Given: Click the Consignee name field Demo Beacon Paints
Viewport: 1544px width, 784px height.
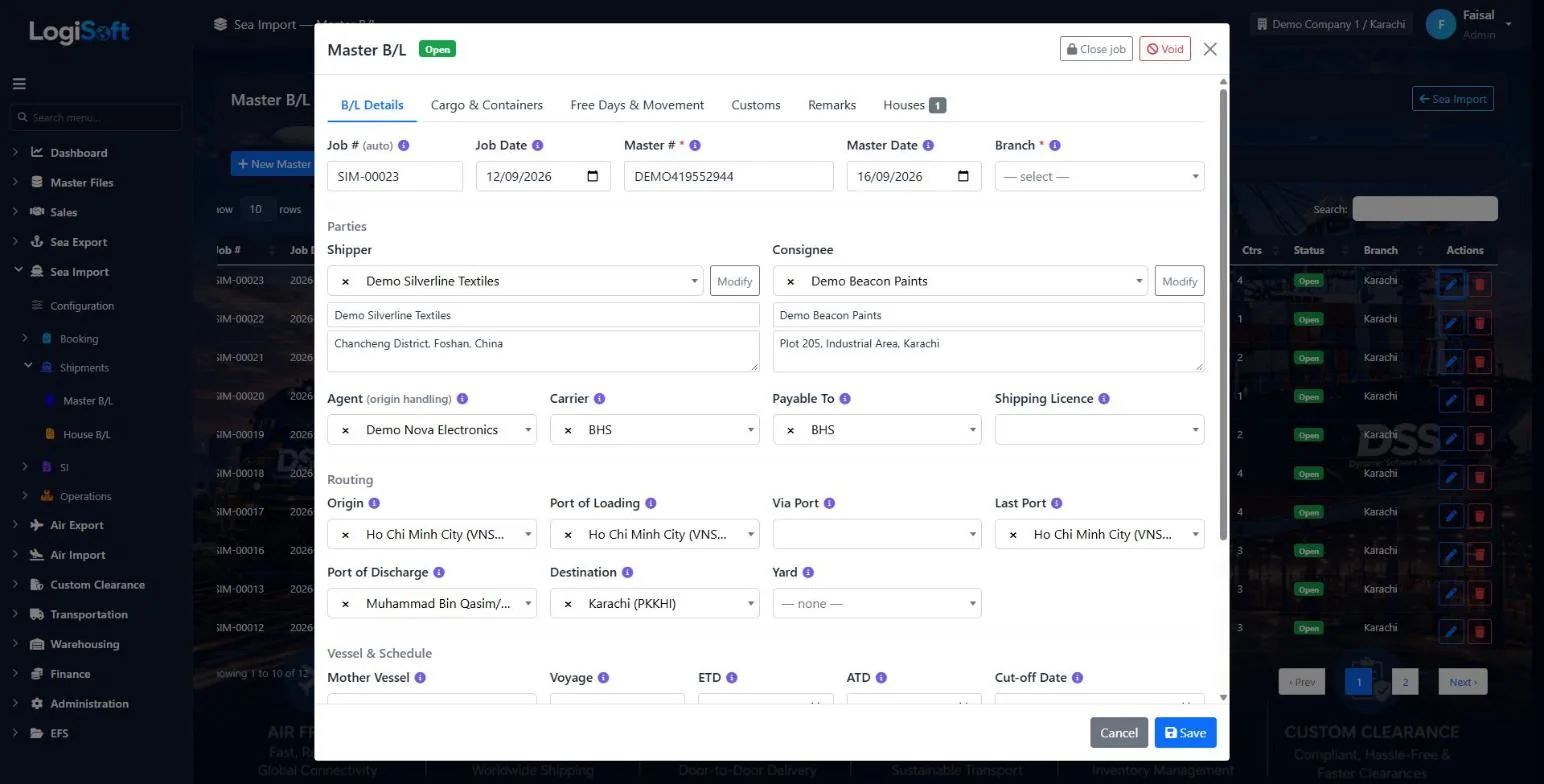Looking at the screenshot, I should [x=988, y=315].
